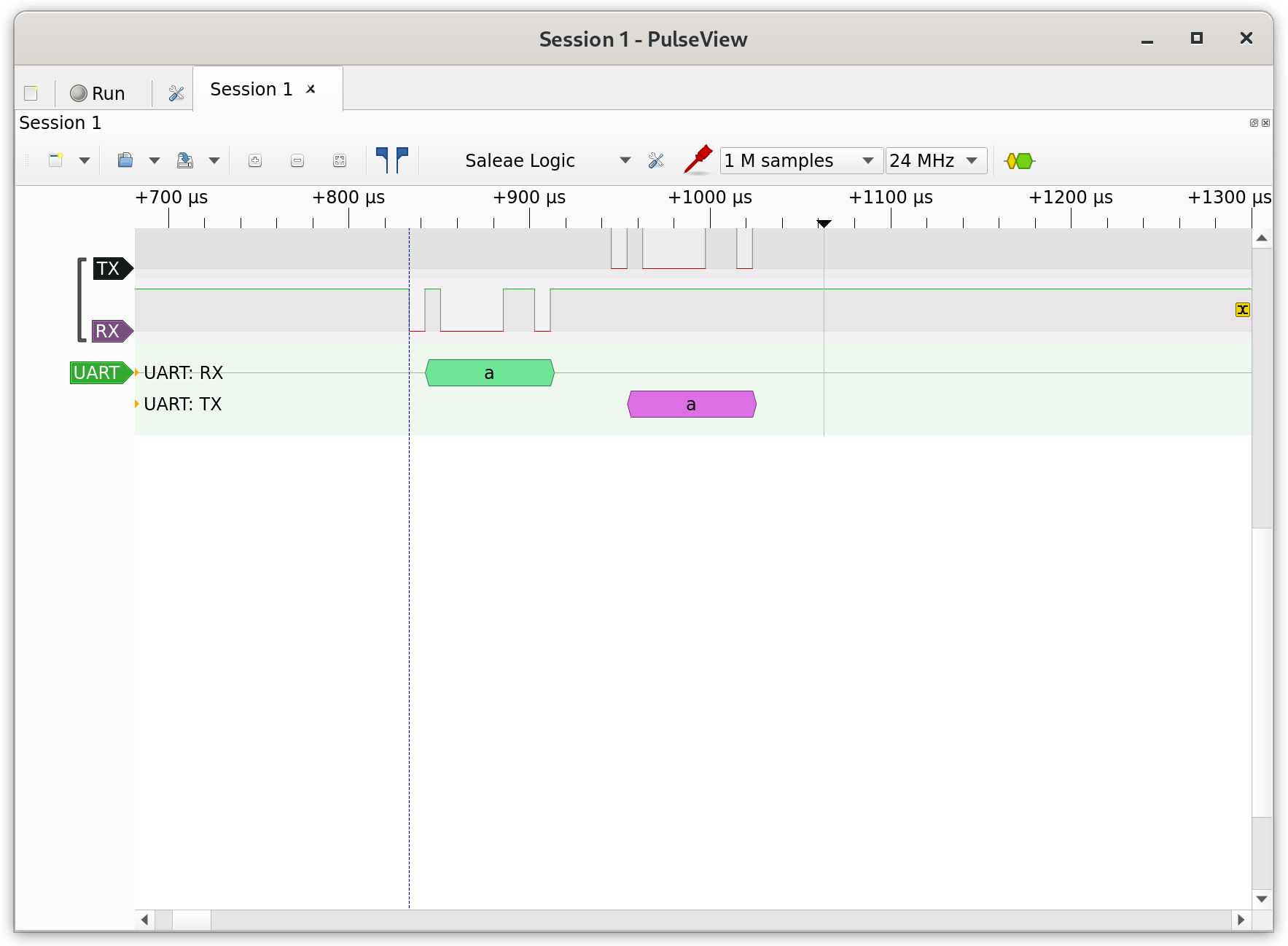Click the zoom out toolbar icon
Viewport: 1288px width, 946px height.
coord(297,161)
